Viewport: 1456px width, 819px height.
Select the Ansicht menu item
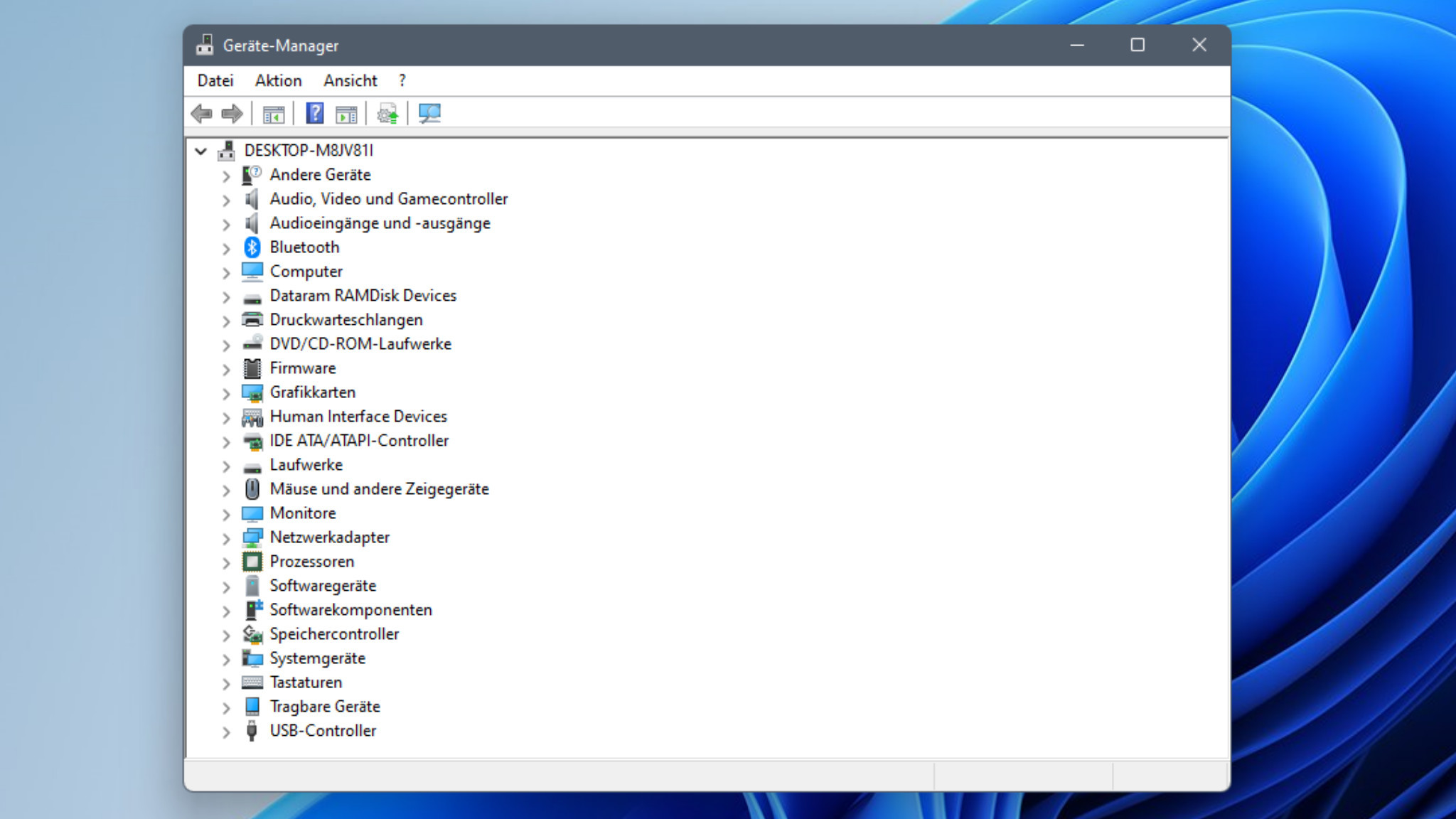(350, 80)
